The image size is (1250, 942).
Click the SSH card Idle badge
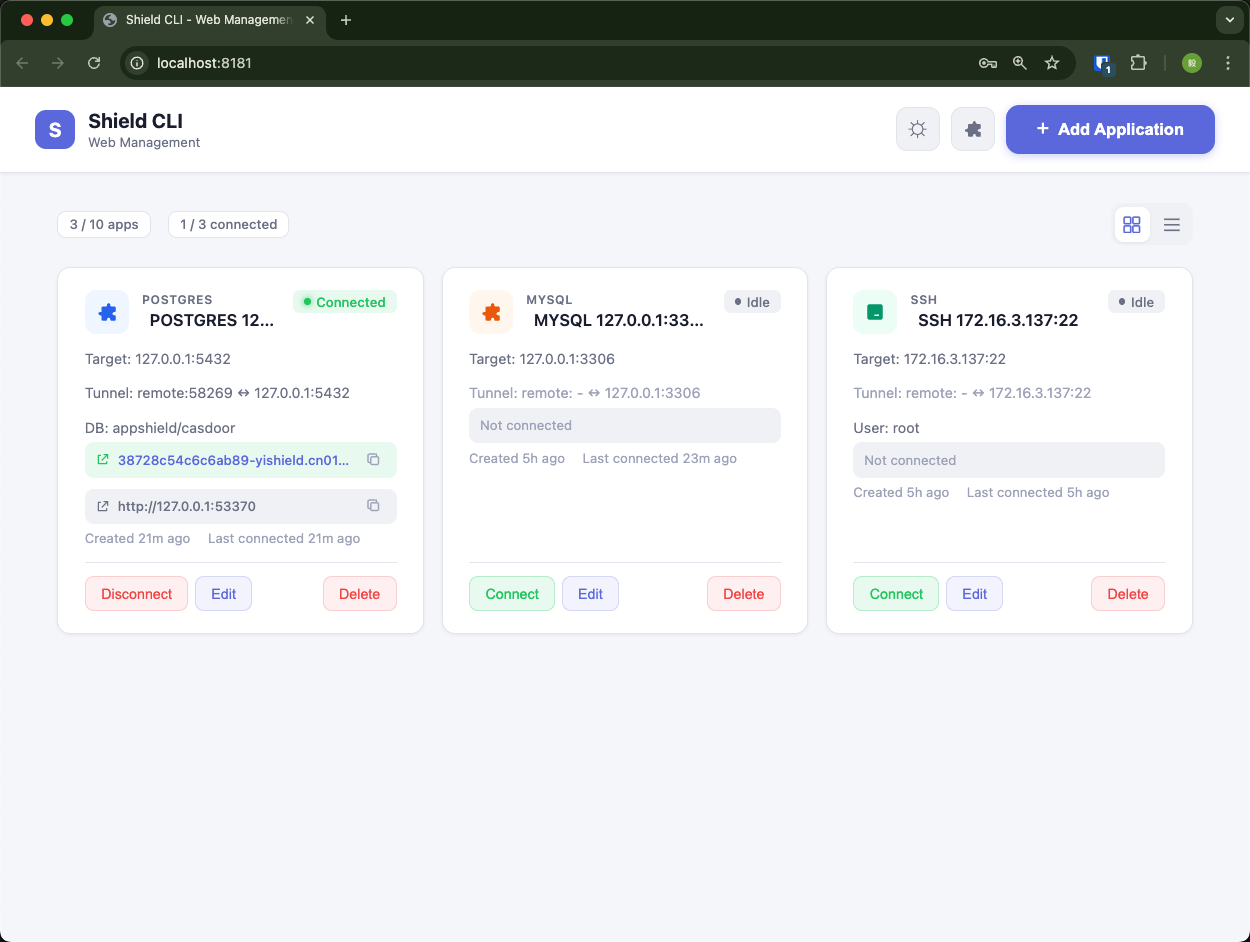pos(1136,302)
